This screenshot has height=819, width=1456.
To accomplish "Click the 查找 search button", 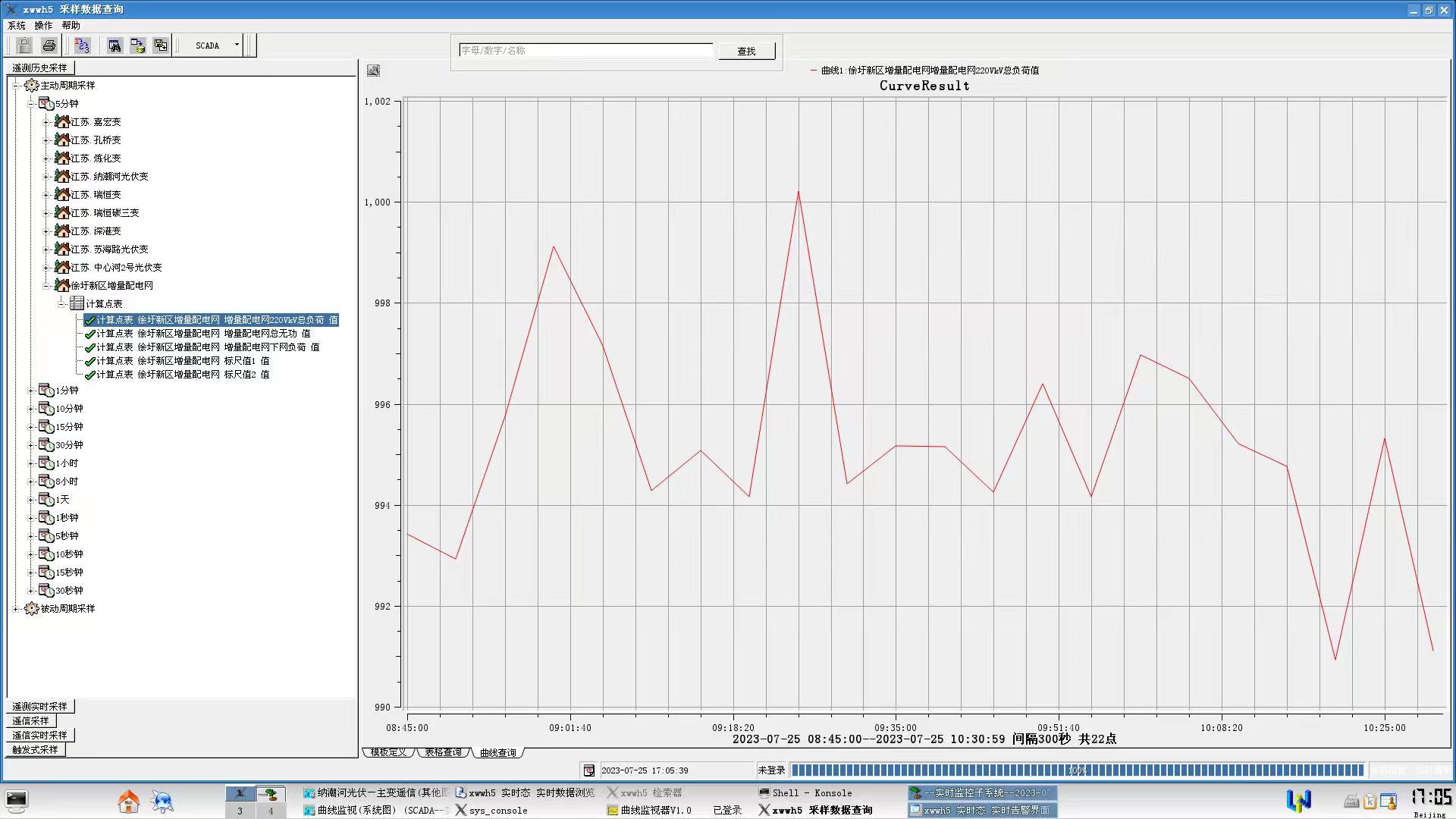I will click(x=746, y=51).
